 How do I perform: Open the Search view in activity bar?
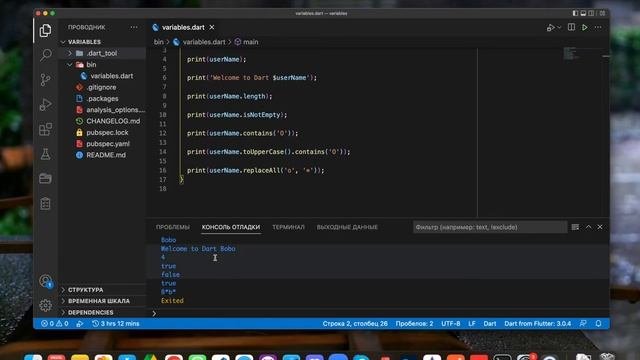coord(45,55)
